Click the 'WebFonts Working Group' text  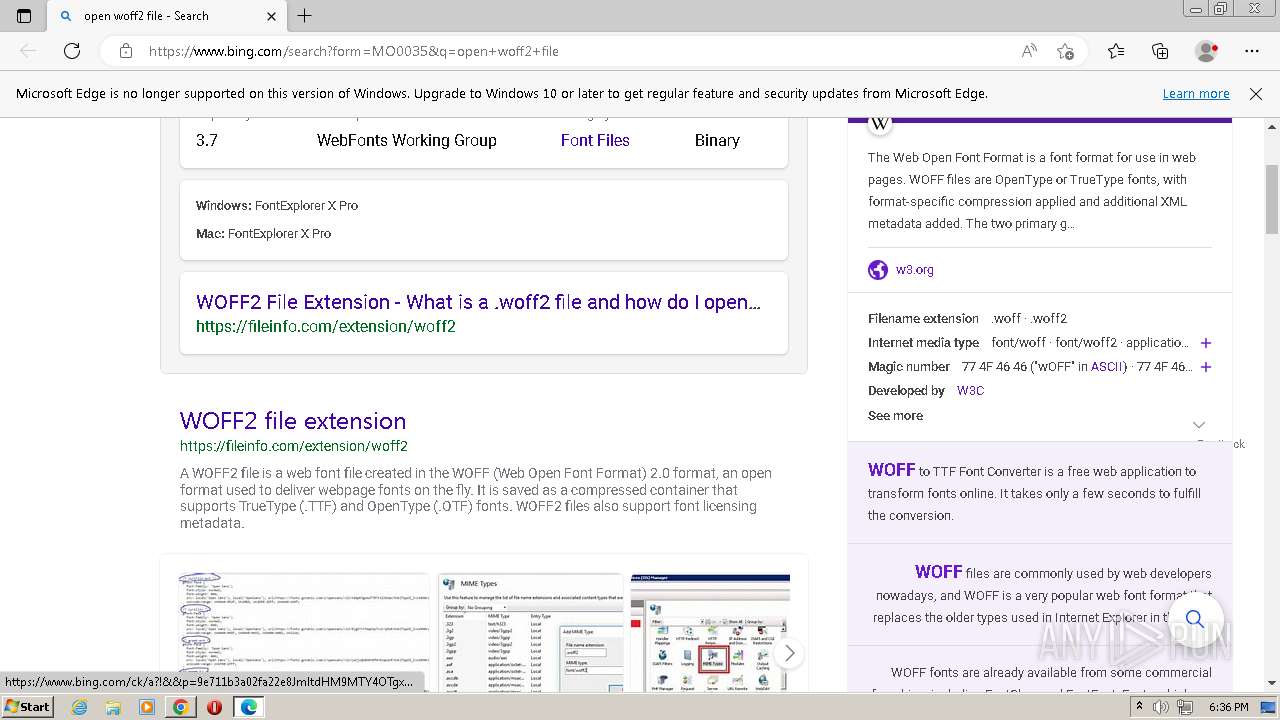(407, 141)
